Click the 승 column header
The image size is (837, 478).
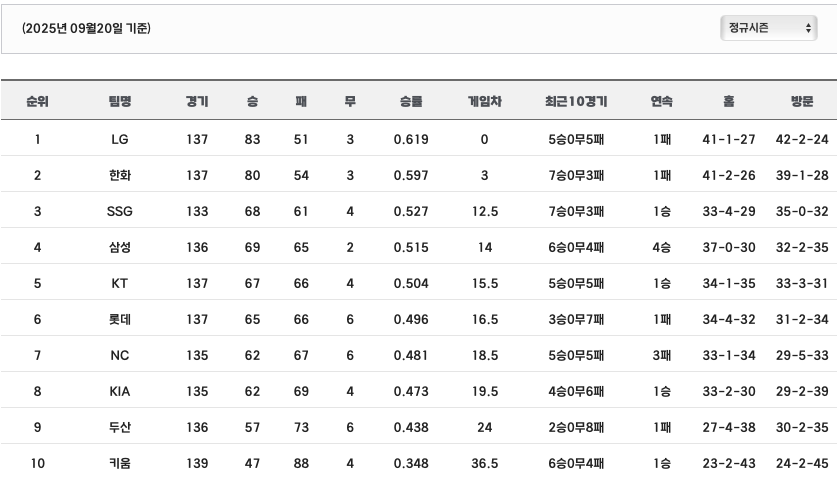coord(252,101)
